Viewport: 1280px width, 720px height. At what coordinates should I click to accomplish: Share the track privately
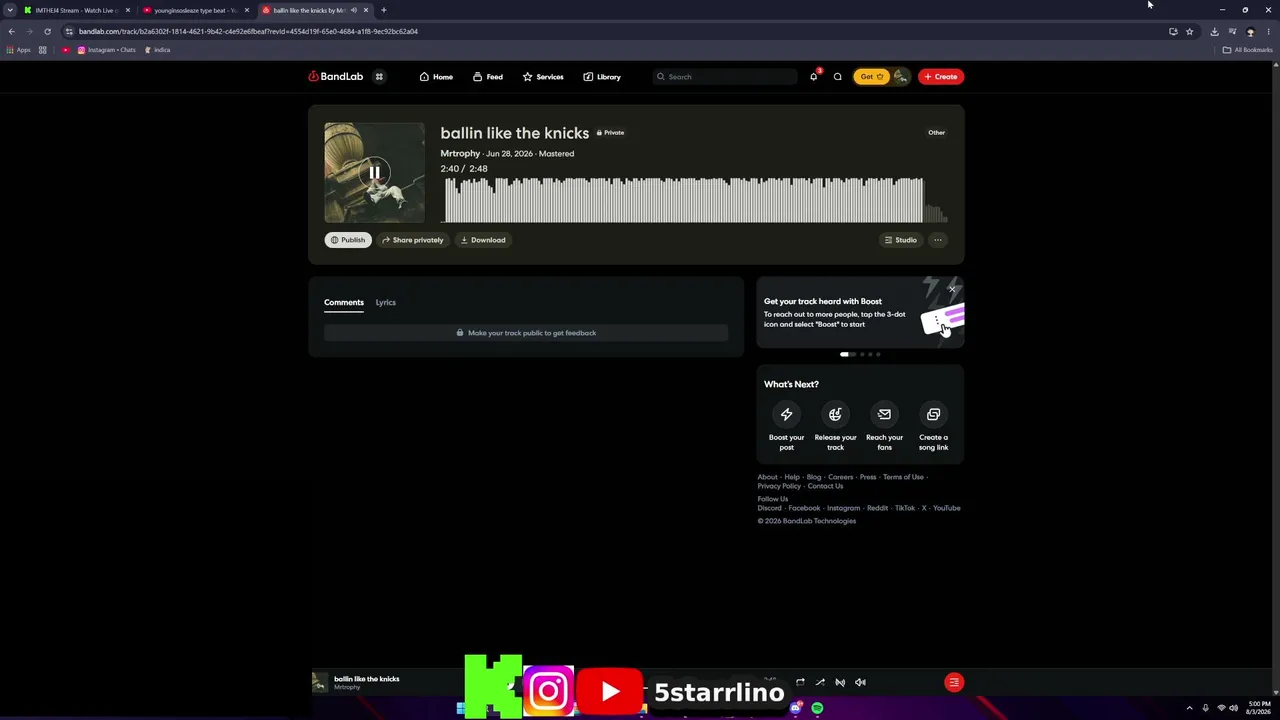pyautogui.click(x=413, y=240)
